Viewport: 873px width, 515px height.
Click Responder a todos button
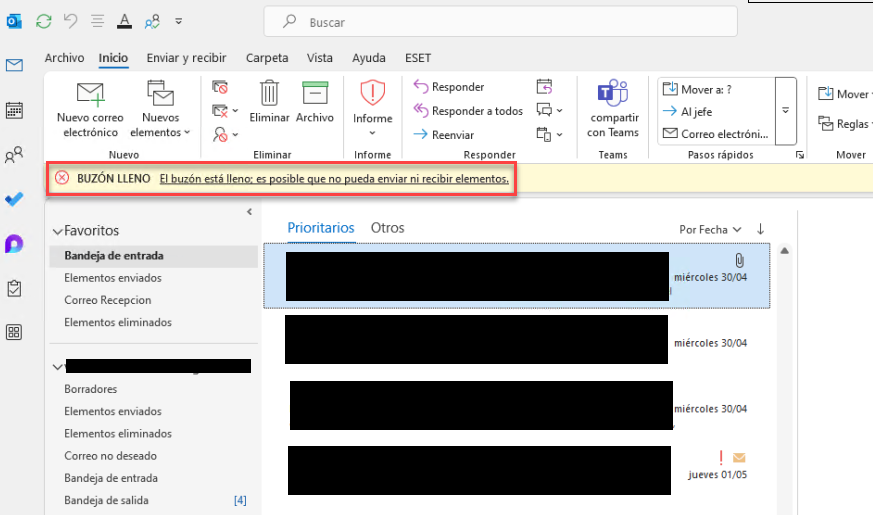[x=468, y=111]
